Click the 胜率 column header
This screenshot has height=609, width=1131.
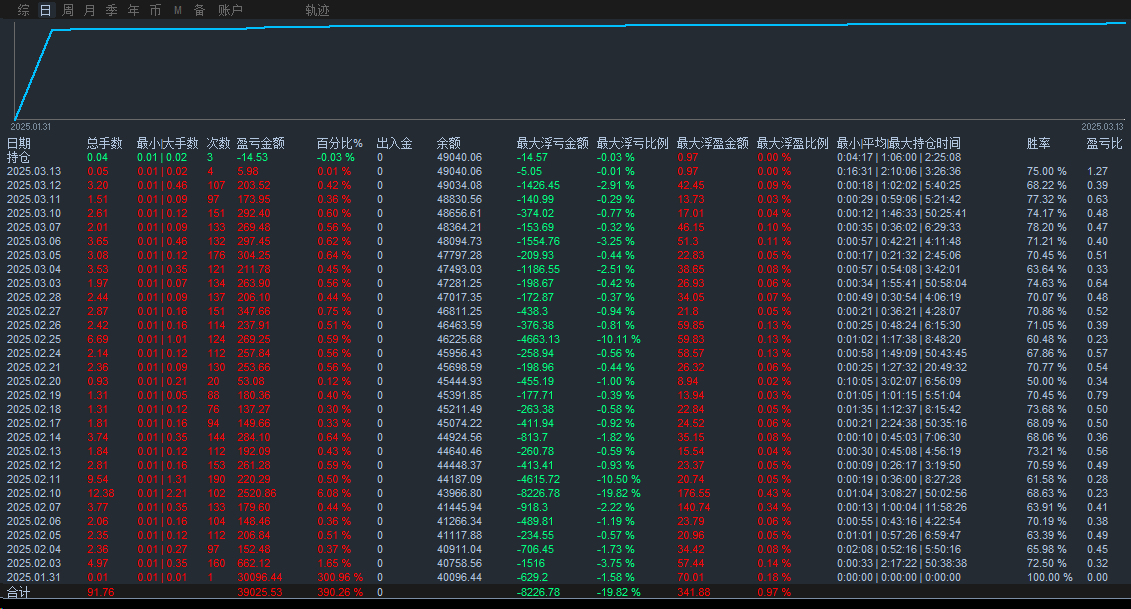tap(1039, 143)
